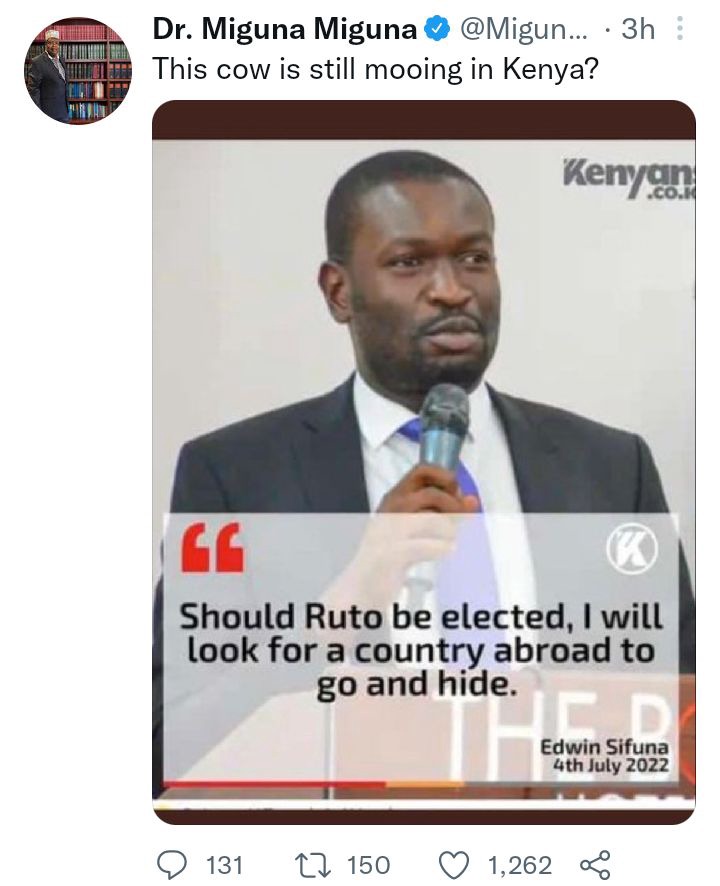The width and height of the screenshot is (720, 886).
Task: Open the tweet's three-dot more options menu
Action: (x=679, y=28)
